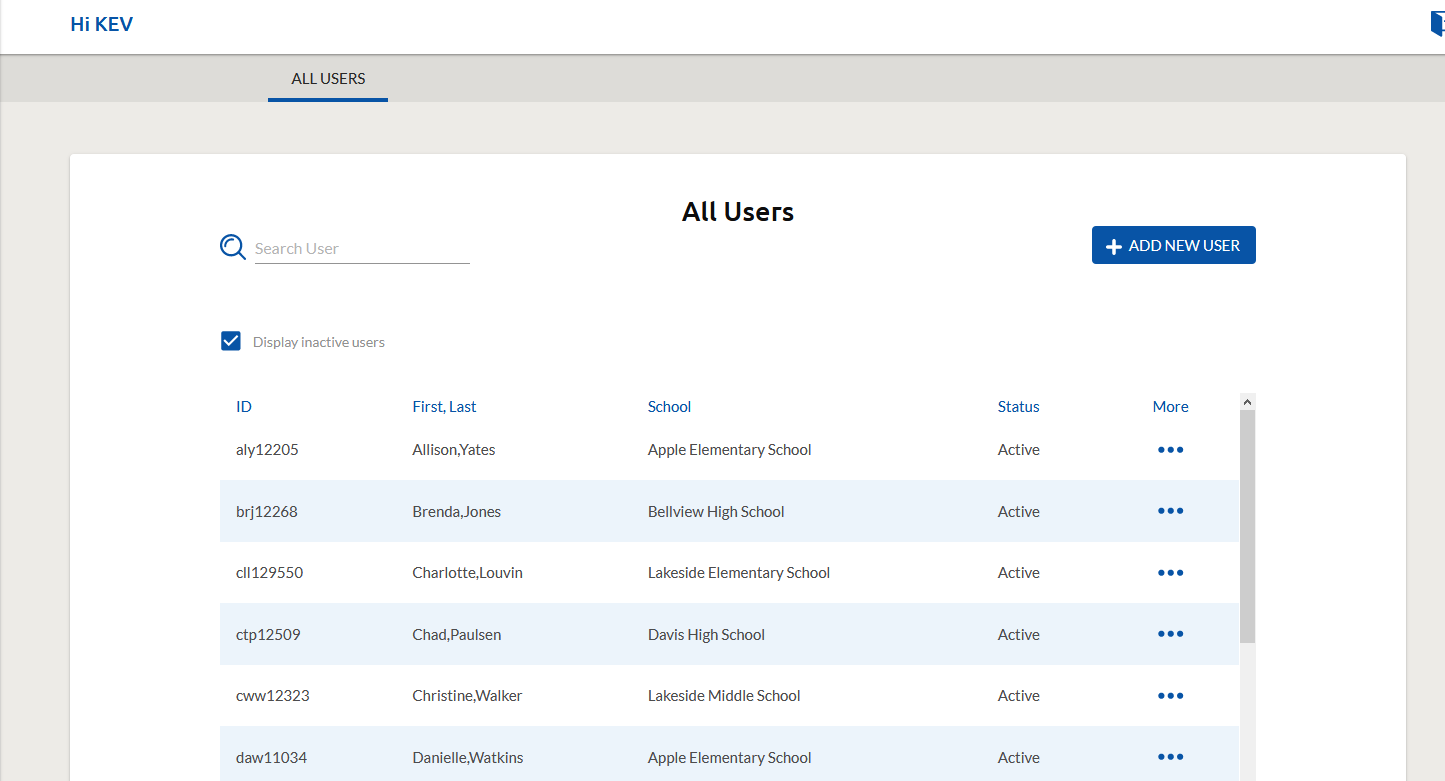Open more options for Allison Yates
Screen dimensions: 1445x781
(x=1170, y=450)
